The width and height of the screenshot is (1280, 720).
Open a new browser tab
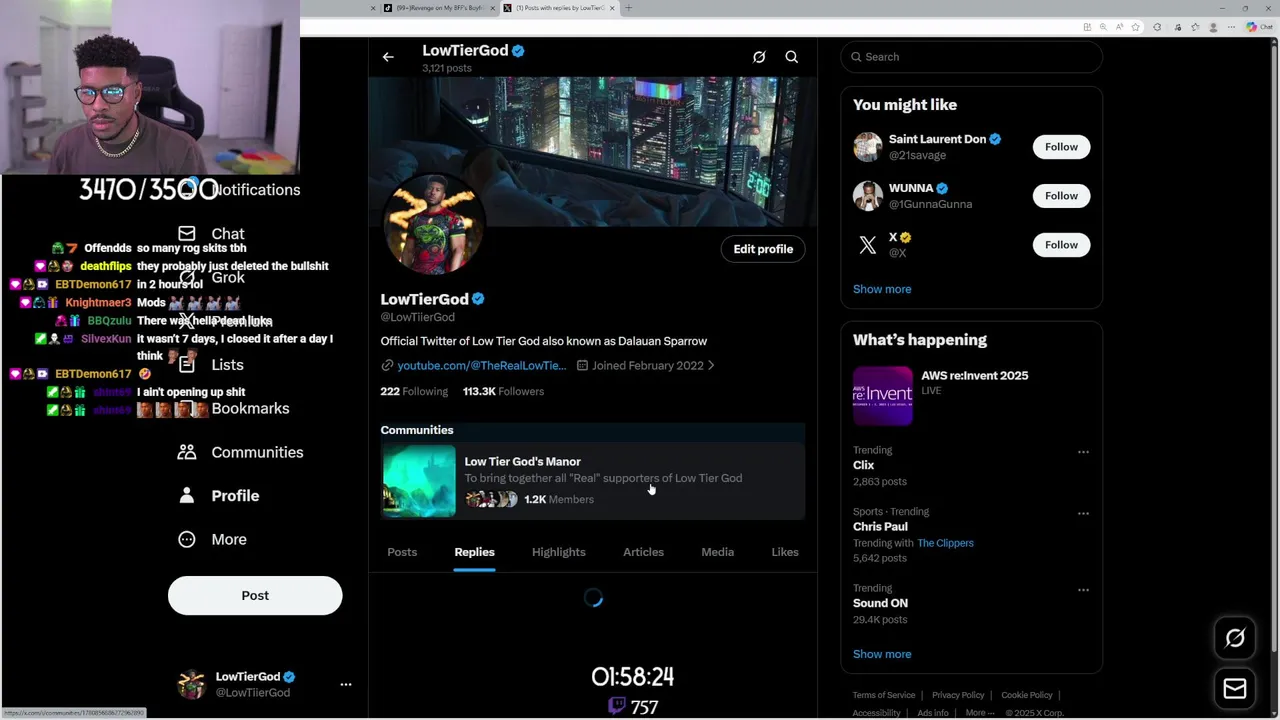(628, 8)
